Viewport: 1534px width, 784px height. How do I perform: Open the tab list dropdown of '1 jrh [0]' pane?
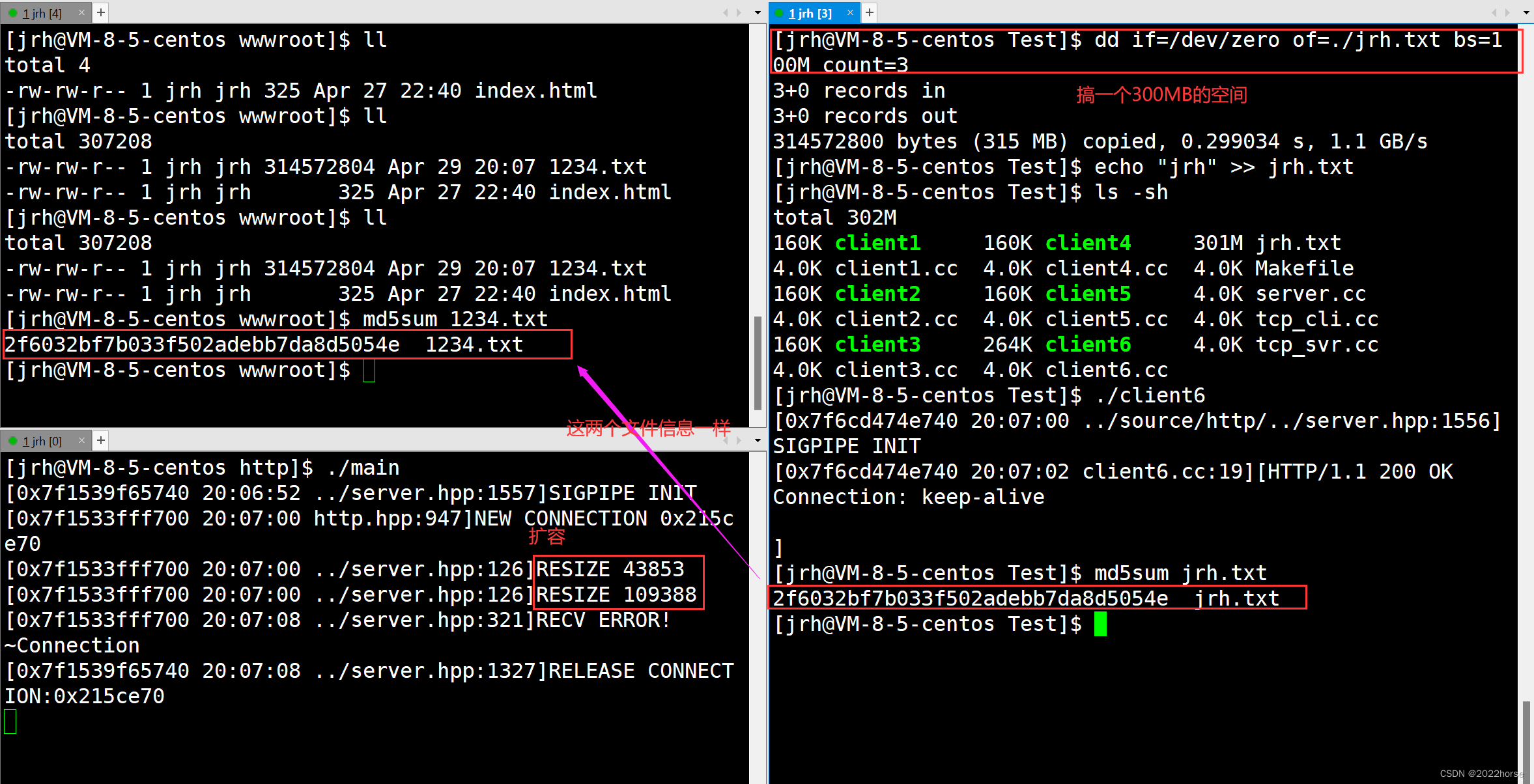tap(758, 441)
